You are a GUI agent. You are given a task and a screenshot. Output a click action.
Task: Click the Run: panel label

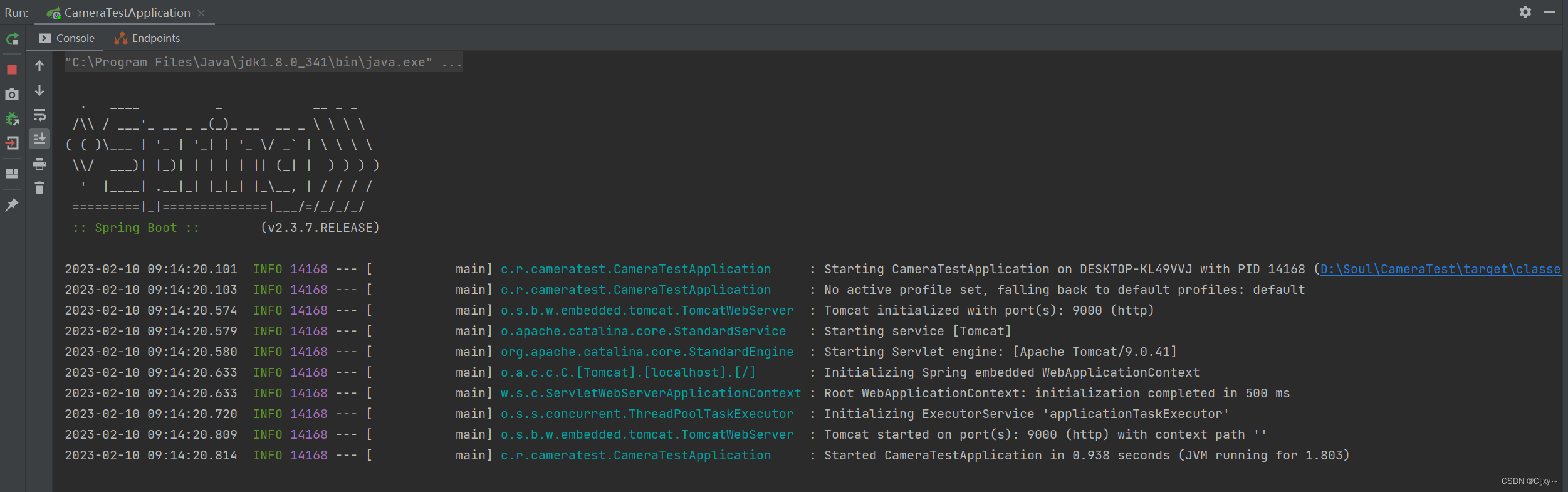pyautogui.click(x=17, y=13)
